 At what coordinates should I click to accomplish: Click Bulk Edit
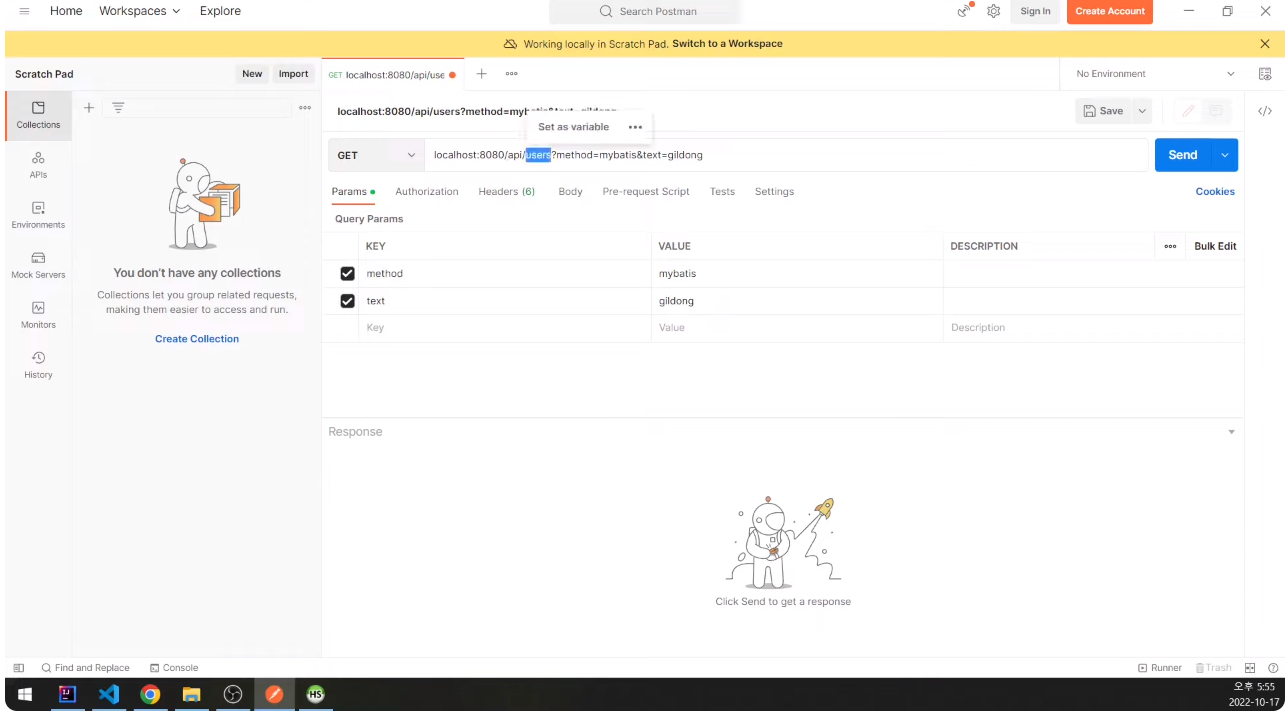1215,246
